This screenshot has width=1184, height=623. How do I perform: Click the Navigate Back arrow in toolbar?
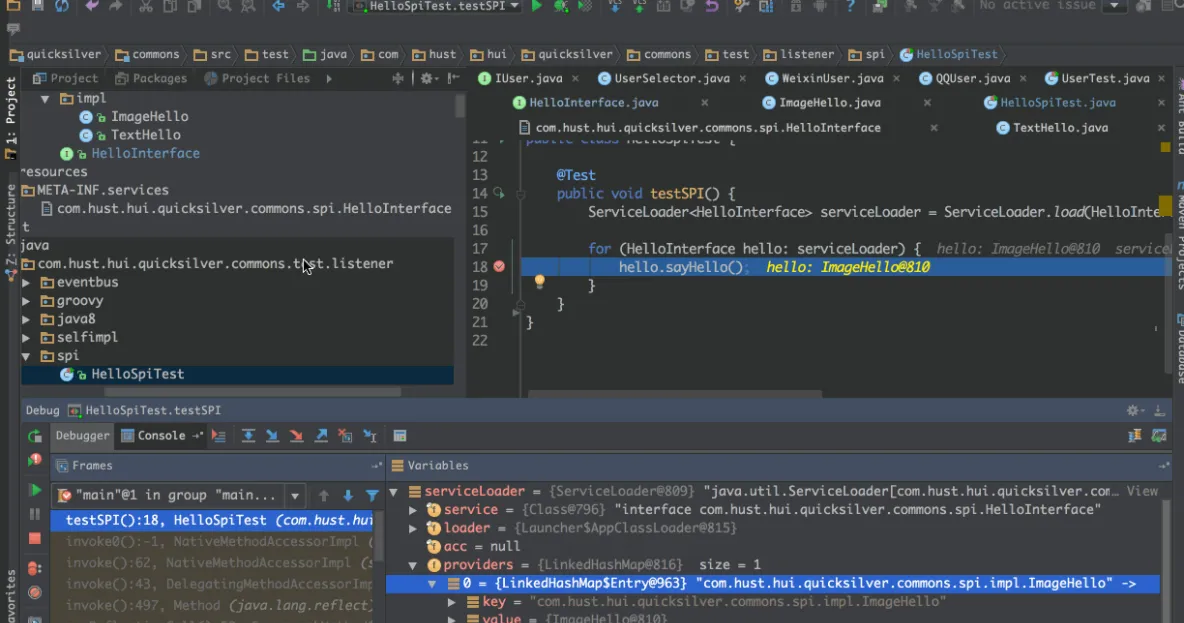point(279,6)
